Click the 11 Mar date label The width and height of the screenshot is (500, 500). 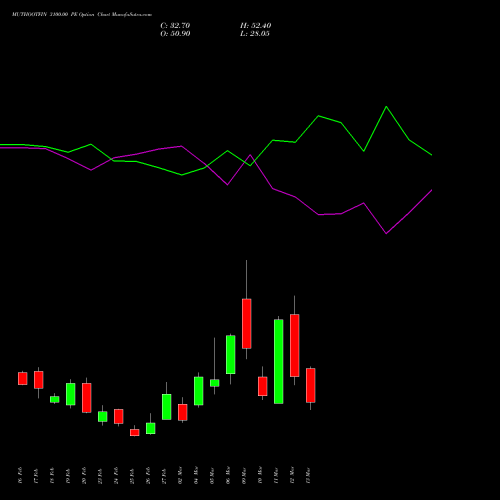[x=276, y=475]
